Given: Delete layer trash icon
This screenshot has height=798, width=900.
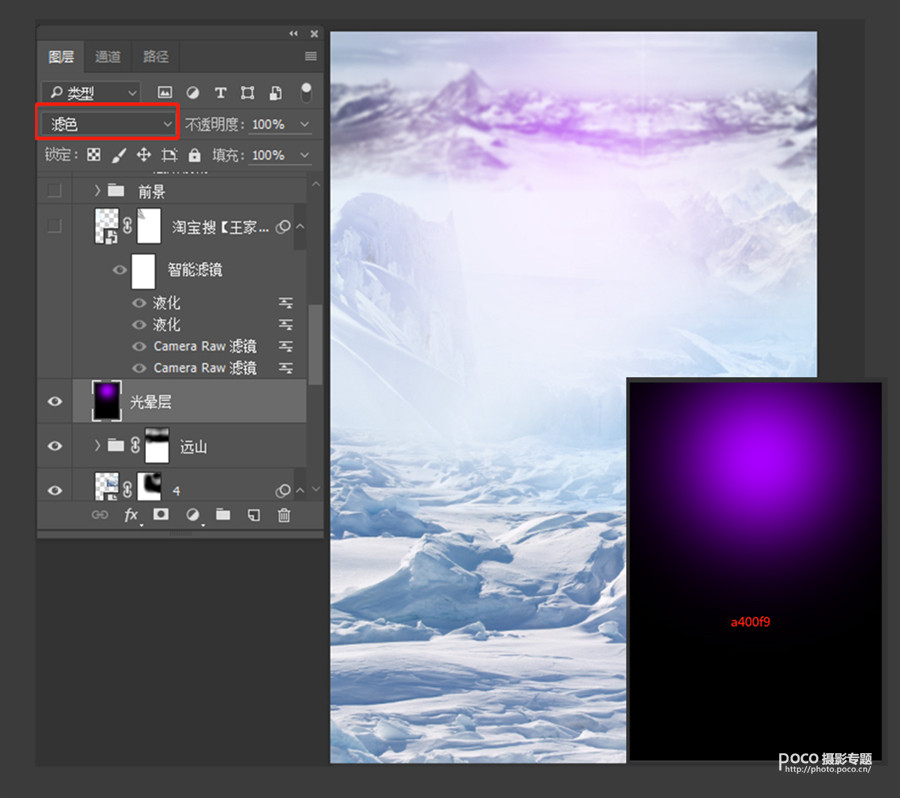Looking at the screenshot, I should pos(284,515).
